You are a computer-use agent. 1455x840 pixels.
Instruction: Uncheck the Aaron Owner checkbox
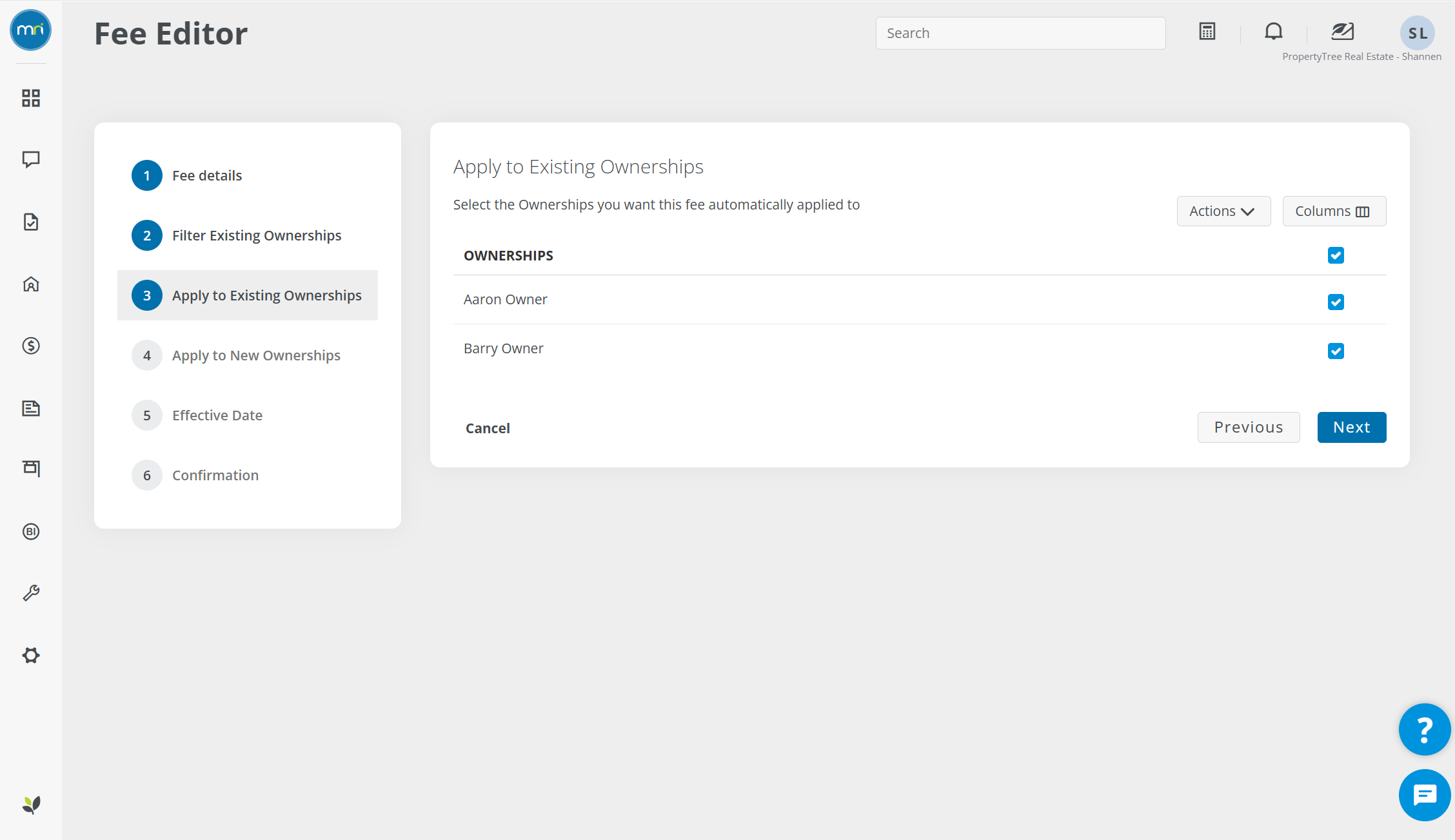click(x=1336, y=302)
